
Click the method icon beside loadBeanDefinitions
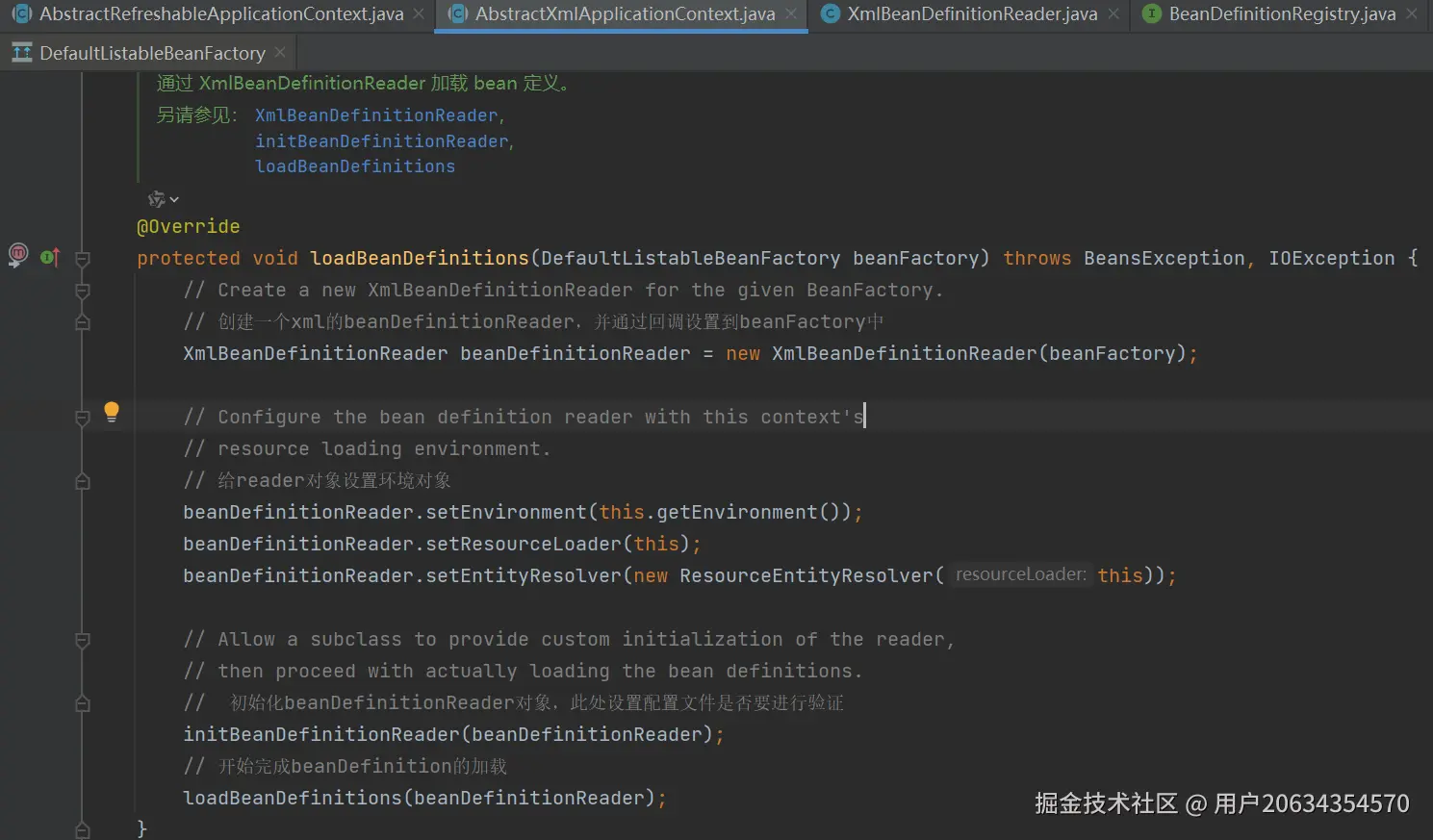tap(18, 255)
